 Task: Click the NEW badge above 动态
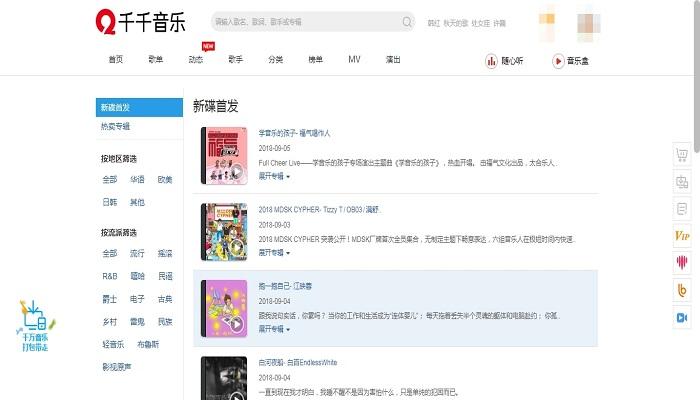point(208,46)
